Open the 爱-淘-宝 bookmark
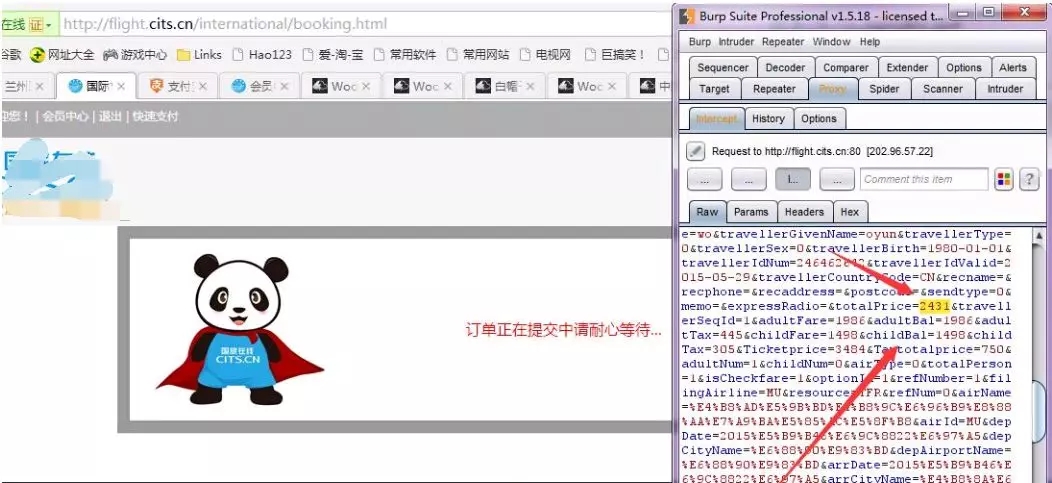Viewport: 1052px width, 483px height. coord(333,54)
